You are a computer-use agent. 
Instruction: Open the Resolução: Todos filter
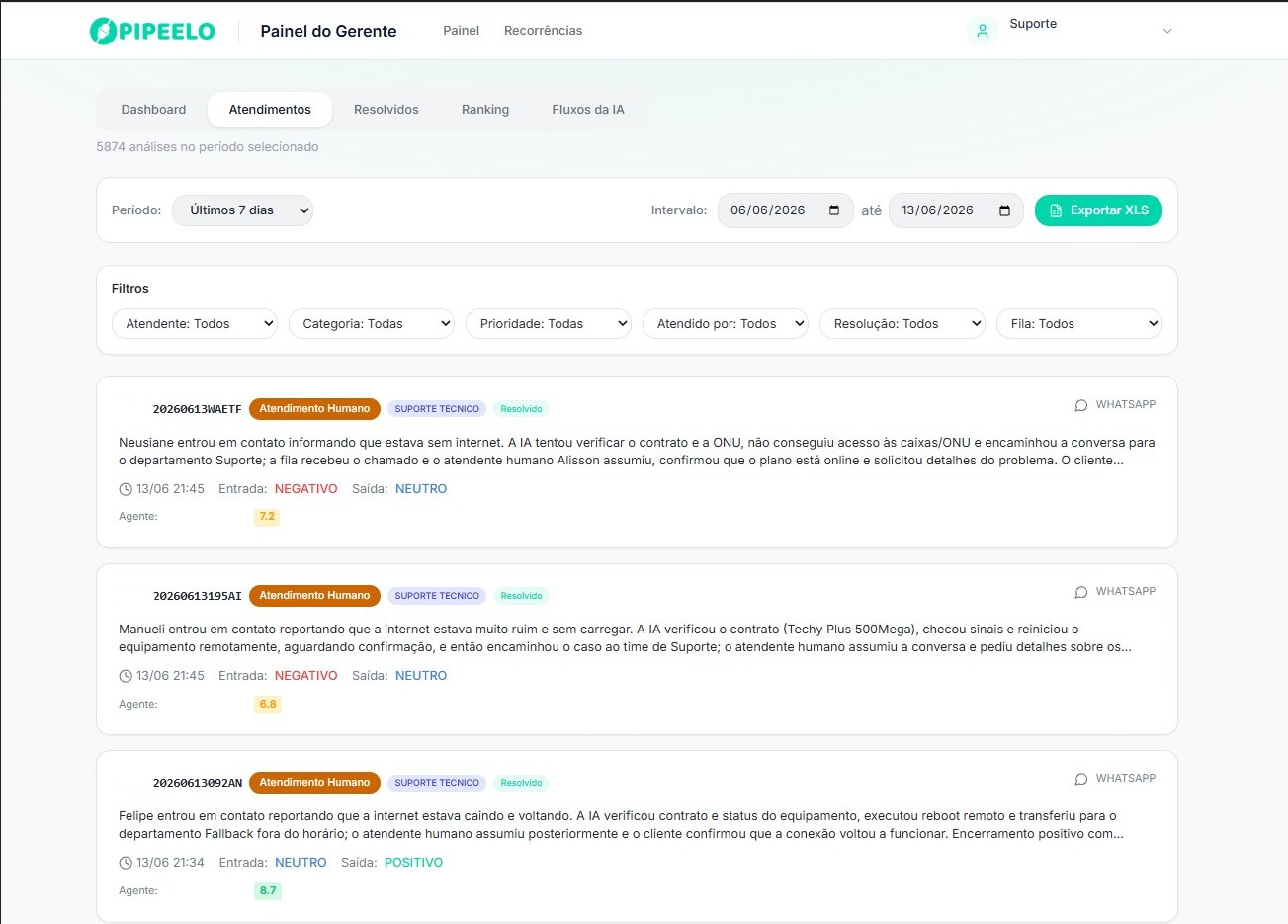pos(902,324)
